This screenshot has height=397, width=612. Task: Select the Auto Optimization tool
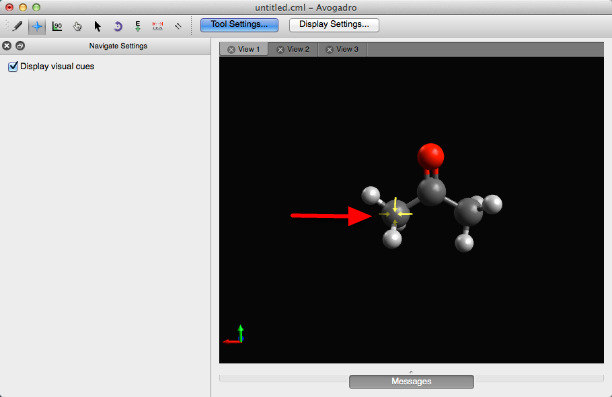tap(138, 26)
